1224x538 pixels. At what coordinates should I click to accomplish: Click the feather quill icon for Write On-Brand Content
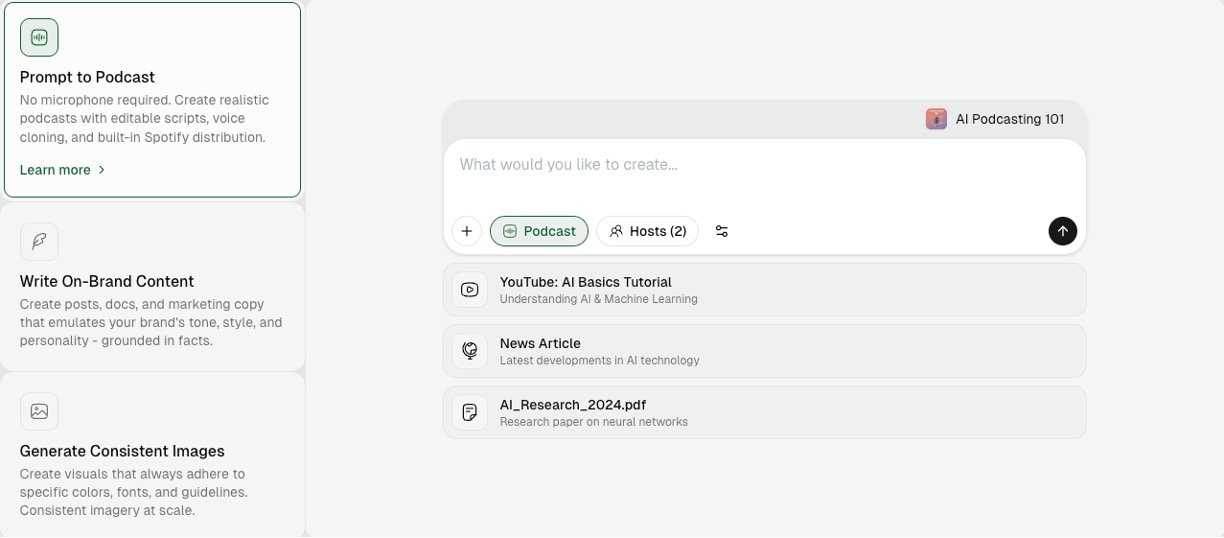pyautogui.click(x=39, y=242)
